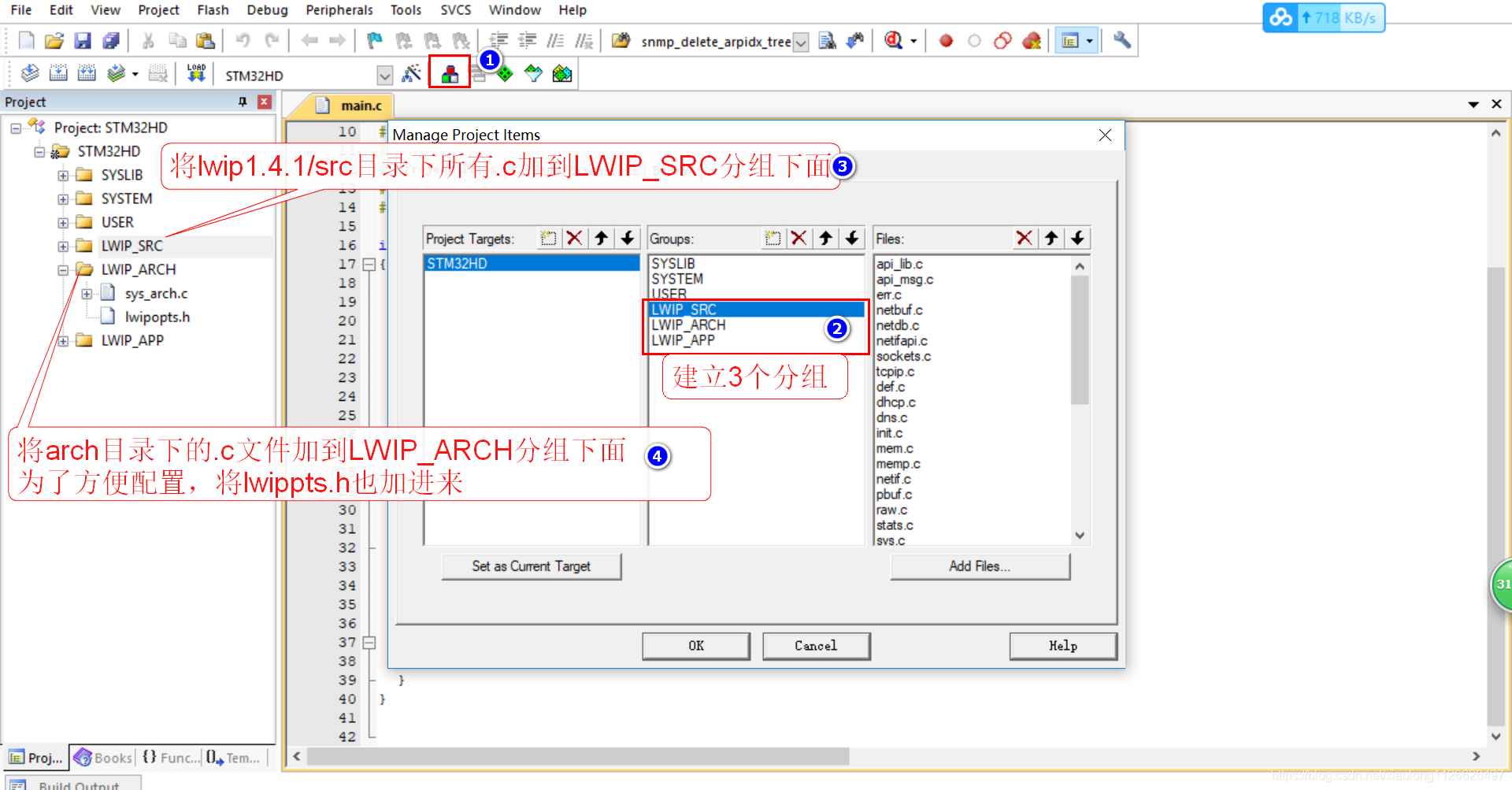Open the Peripherals menu

pyautogui.click(x=339, y=10)
